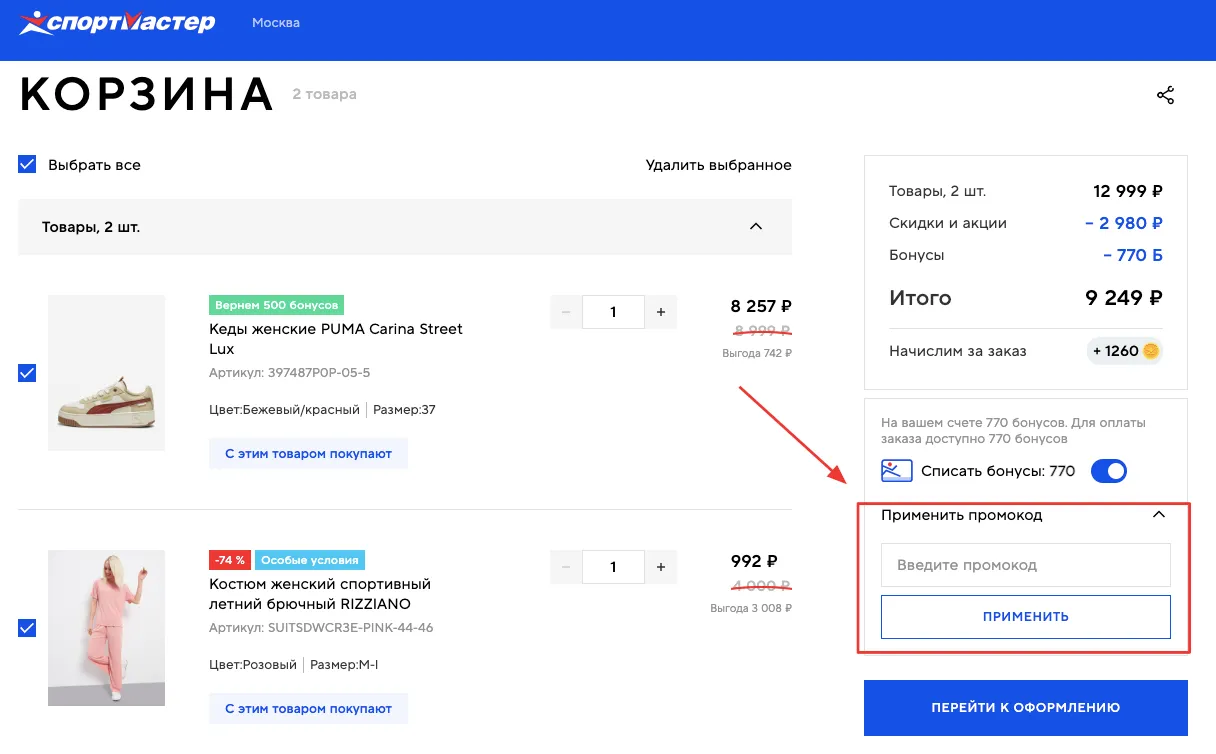Click the pink RIZZIANO suit product image
The width and height of the screenshot is (1216, 754).
click(106, 628)
